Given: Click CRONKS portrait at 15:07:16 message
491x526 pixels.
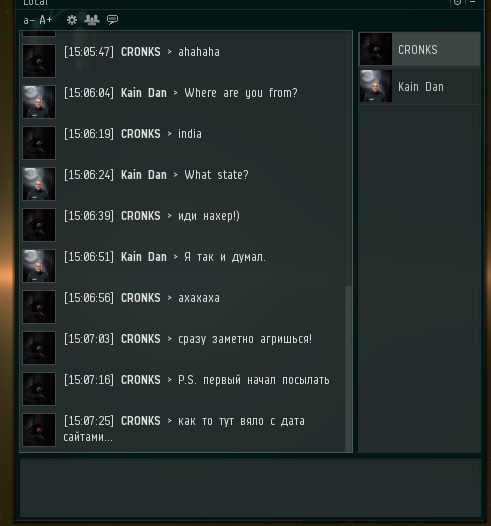Looking at the screenshot, I should point(39,389).
